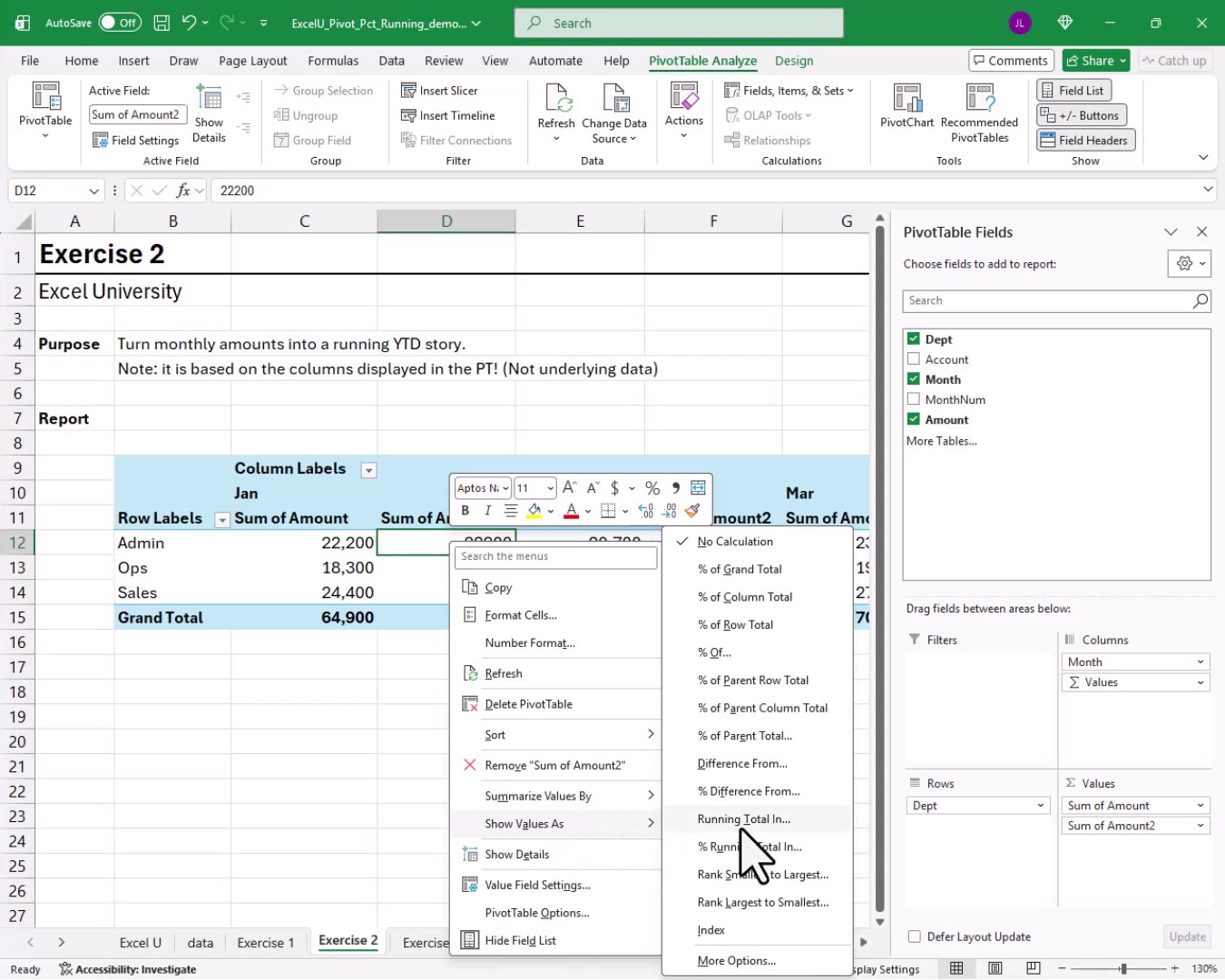Viewport: 1225px width, 980px height.
Task: Click Format Cells... in context menu
Action: 557,614
